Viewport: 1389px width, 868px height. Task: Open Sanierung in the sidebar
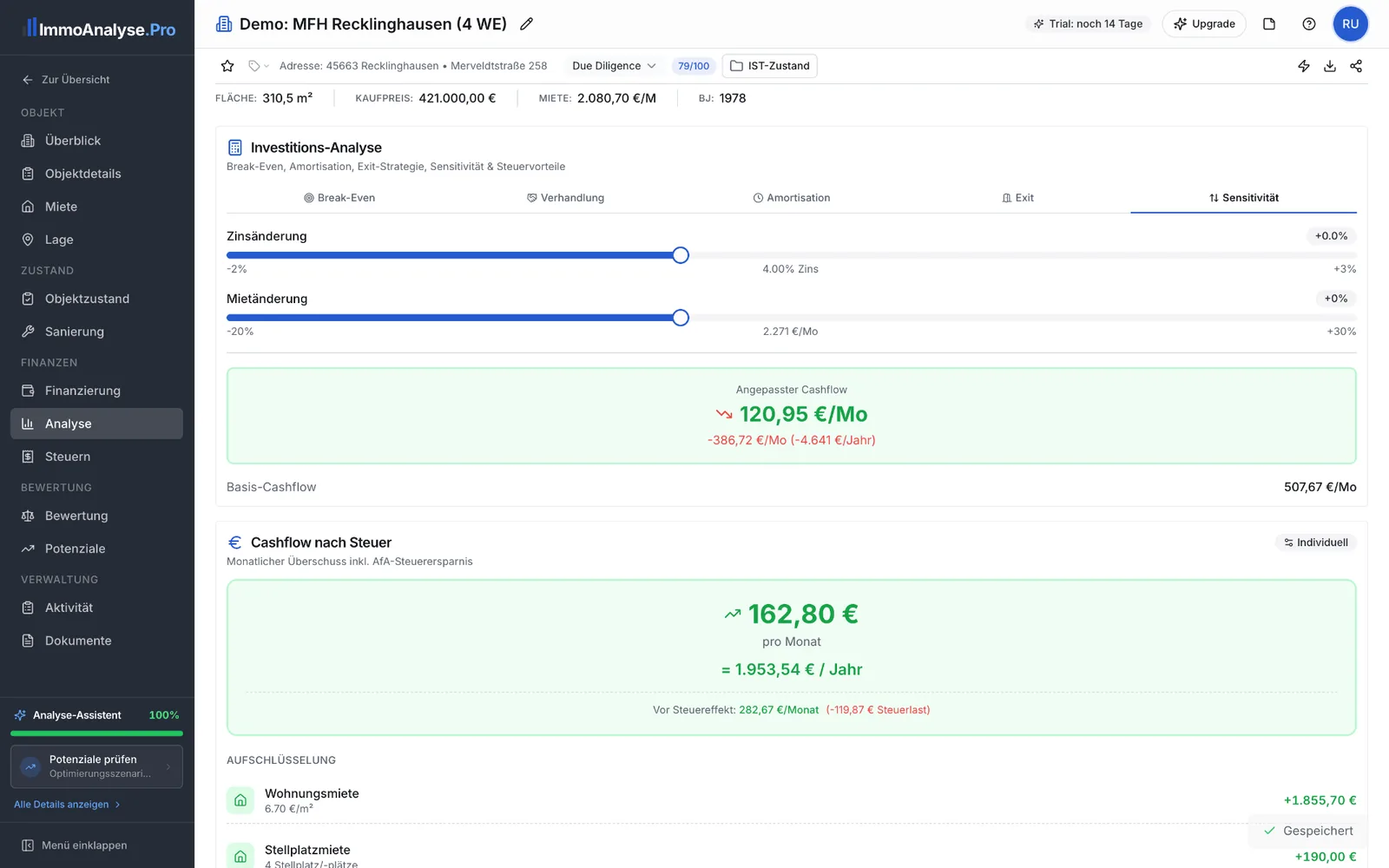click(x=96, y=332)
